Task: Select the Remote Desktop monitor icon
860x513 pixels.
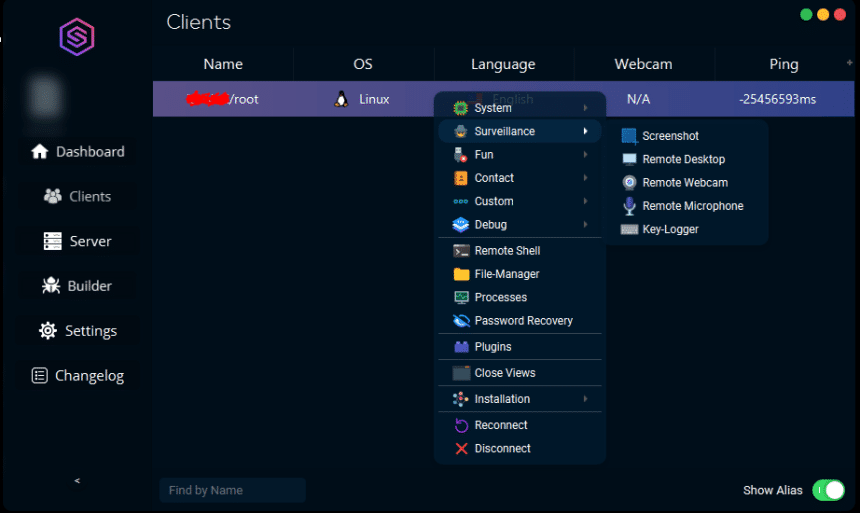Action: point(629,159)
